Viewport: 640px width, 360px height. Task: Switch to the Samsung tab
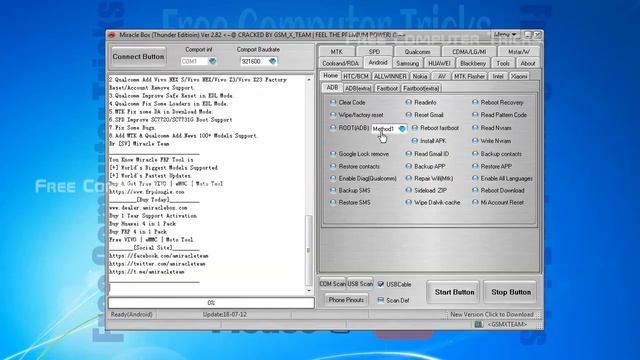point(408,64)
